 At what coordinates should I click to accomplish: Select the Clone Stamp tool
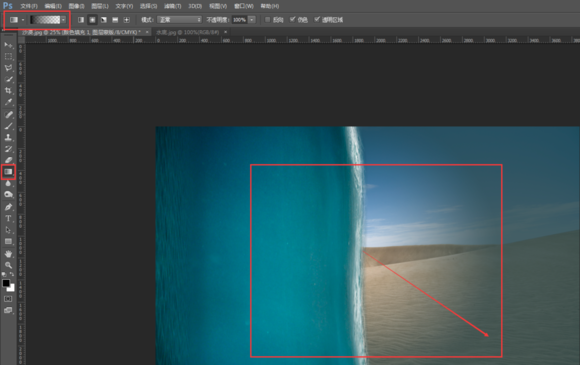(8, 138)
